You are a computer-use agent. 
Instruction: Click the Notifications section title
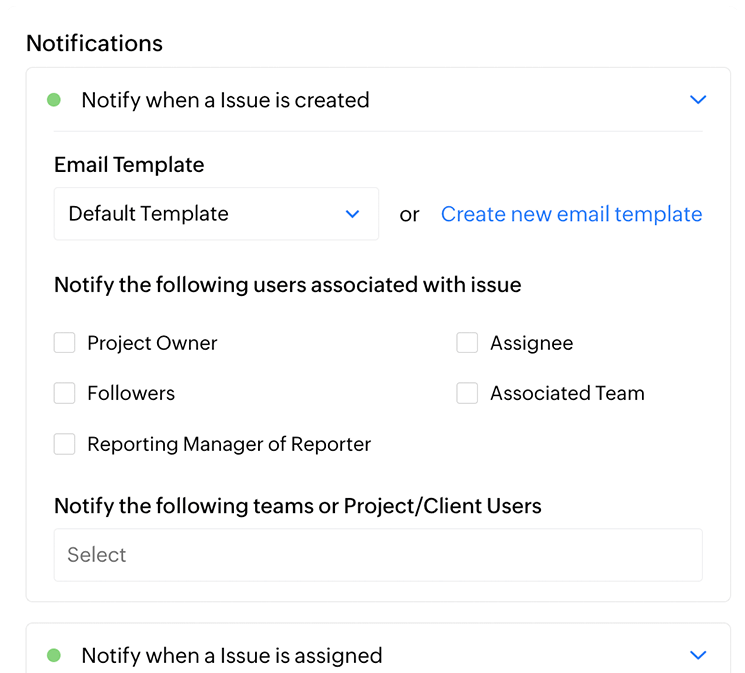95,43
